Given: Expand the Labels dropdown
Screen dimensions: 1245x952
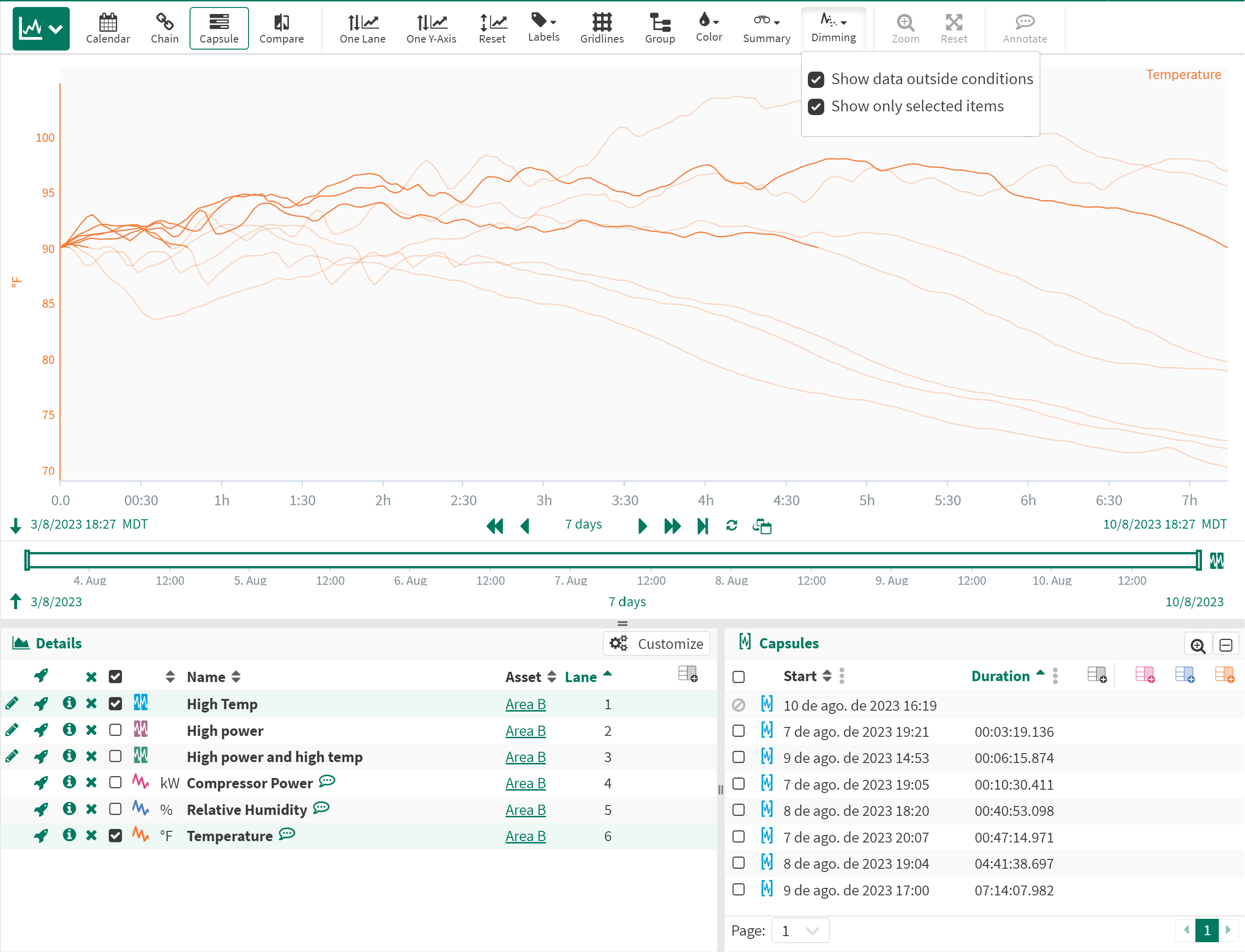Looking at the screenshot, I should [543, 27].
